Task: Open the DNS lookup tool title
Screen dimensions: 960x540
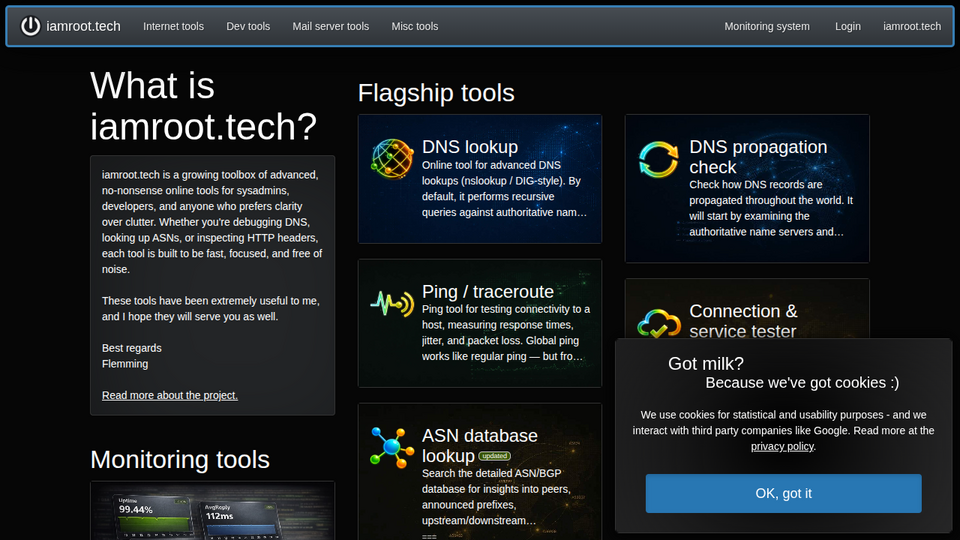Action: point(470,147)
